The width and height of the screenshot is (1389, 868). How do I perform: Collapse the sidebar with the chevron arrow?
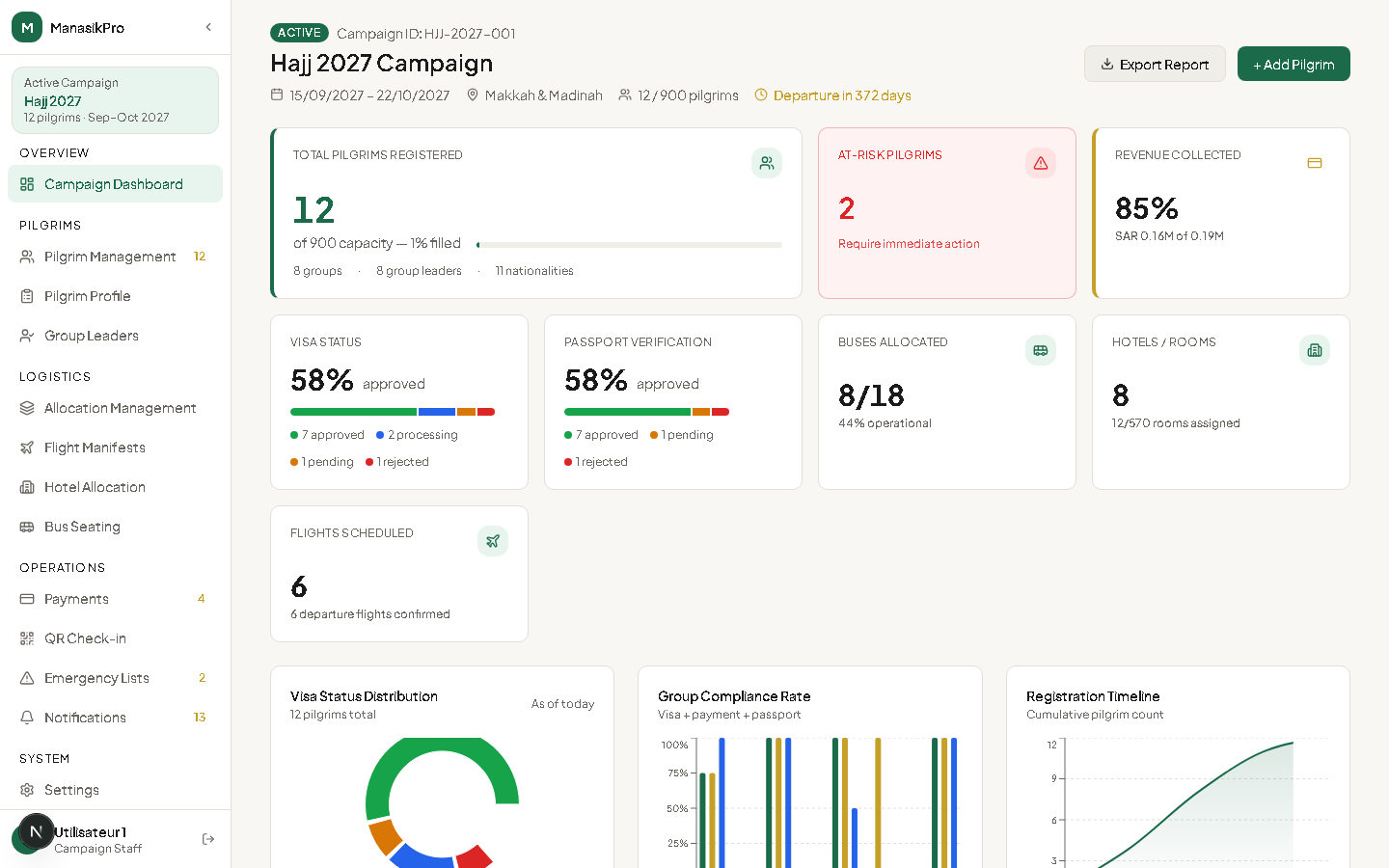[208, 27]
